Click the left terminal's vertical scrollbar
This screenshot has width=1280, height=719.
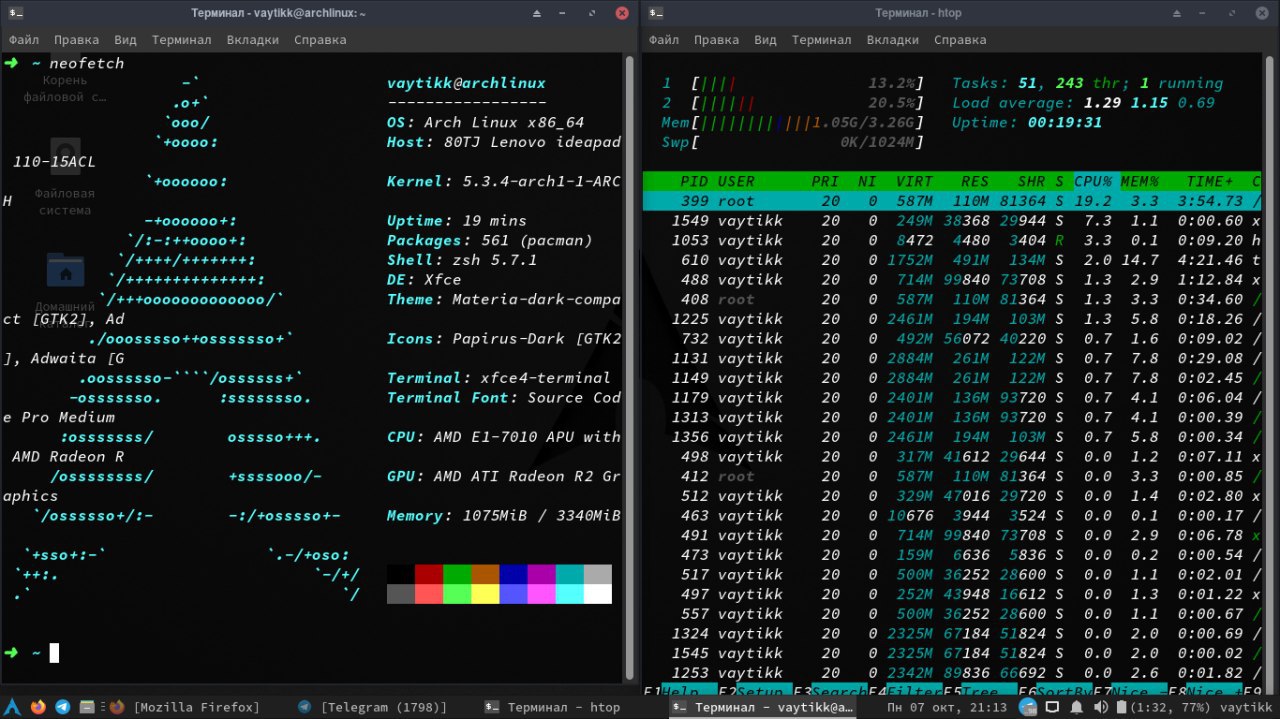coord(630,367)
